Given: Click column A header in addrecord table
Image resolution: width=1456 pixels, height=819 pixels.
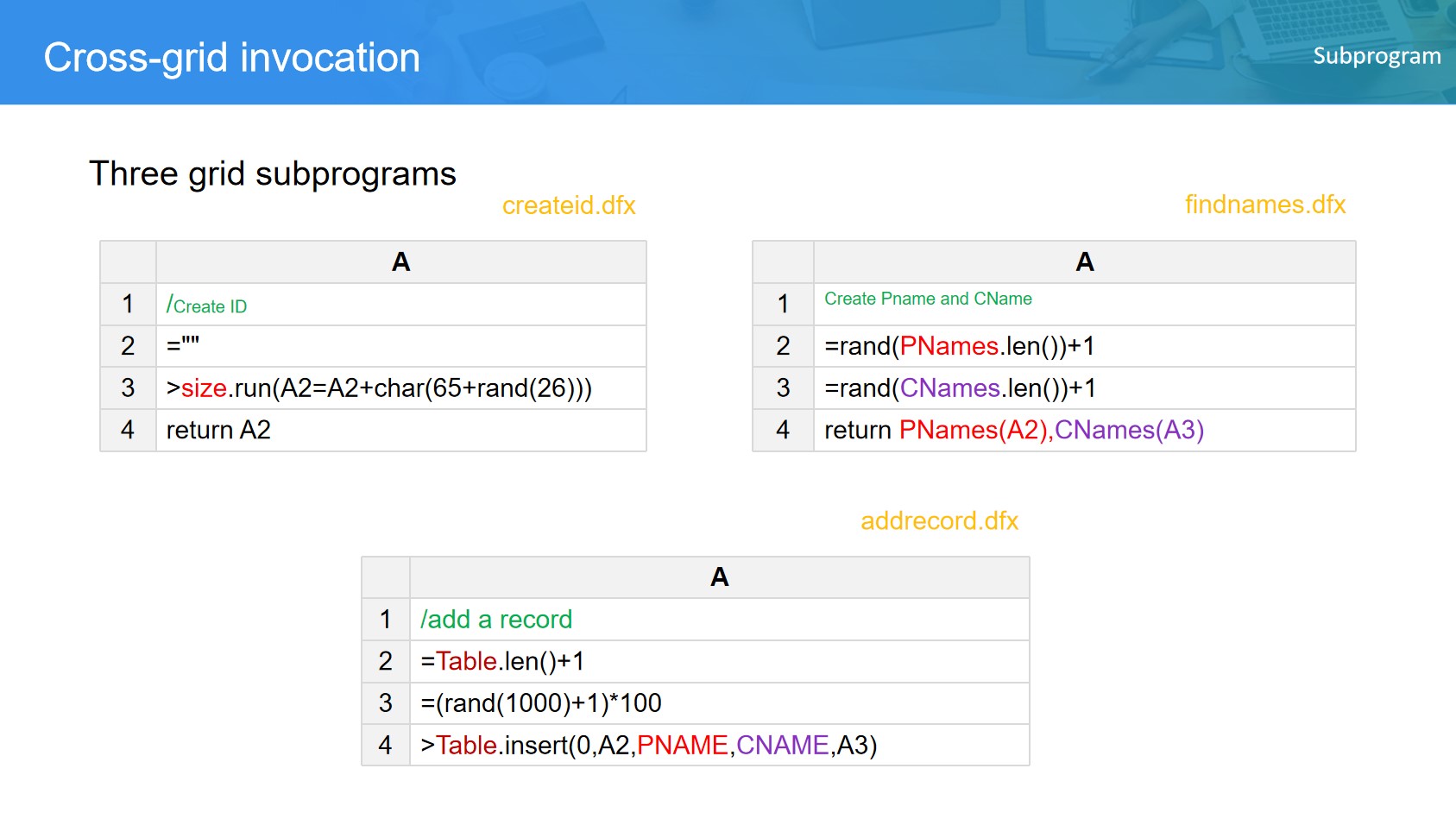Looking at the screenshot, I should [719, 577].
